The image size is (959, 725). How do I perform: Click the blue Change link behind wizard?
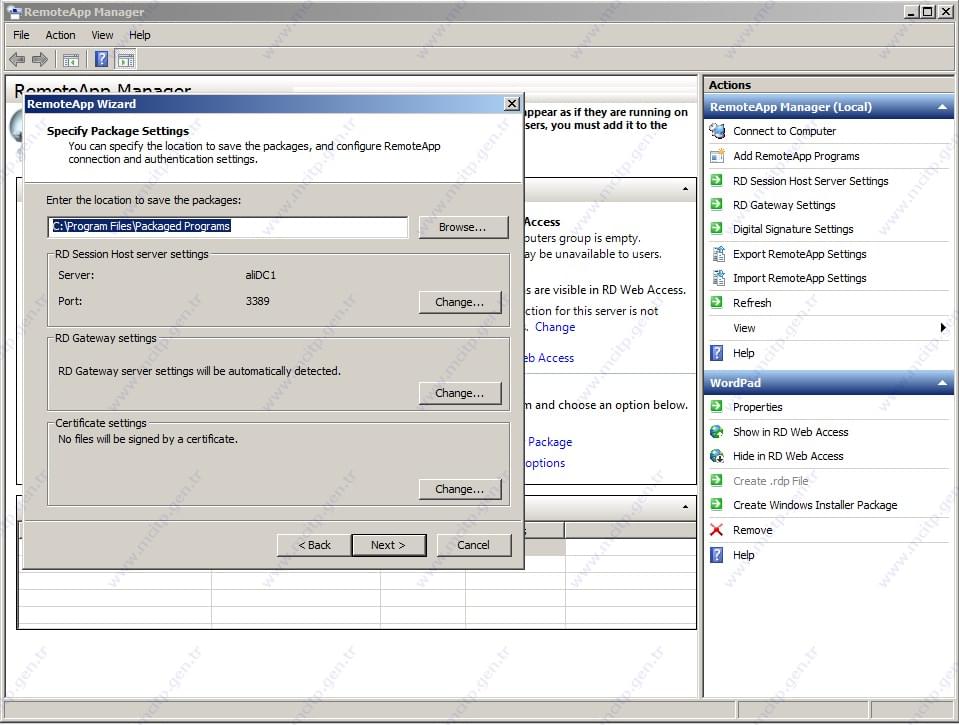pos(555,327)
